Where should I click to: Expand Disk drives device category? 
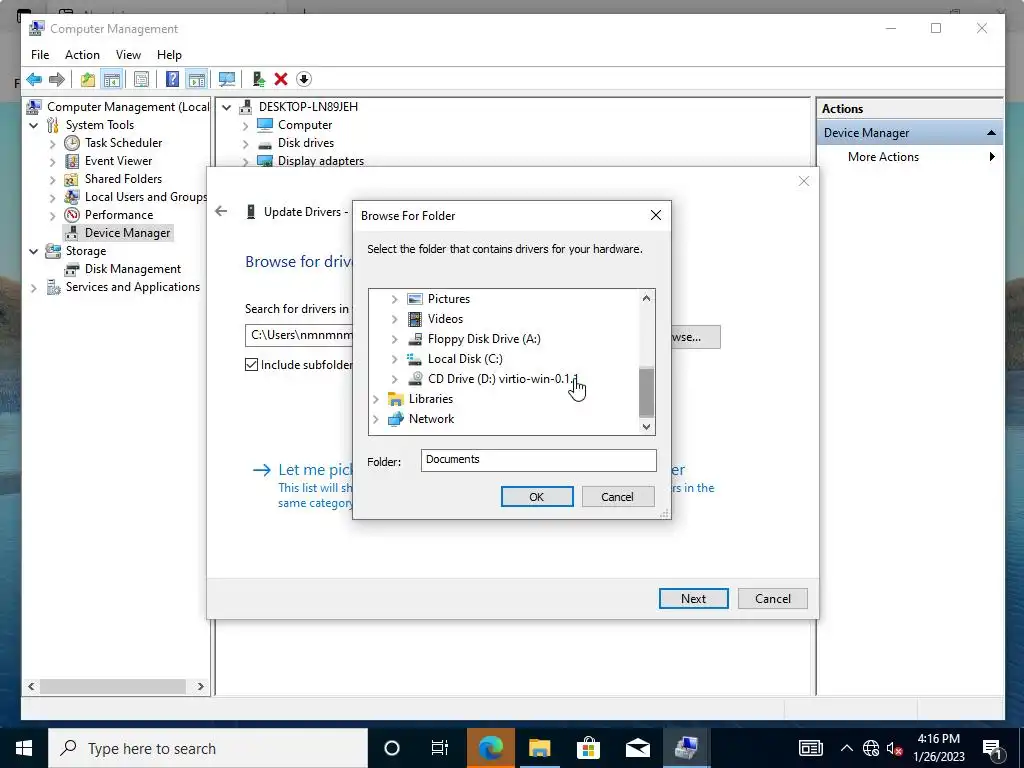point(246,144)
